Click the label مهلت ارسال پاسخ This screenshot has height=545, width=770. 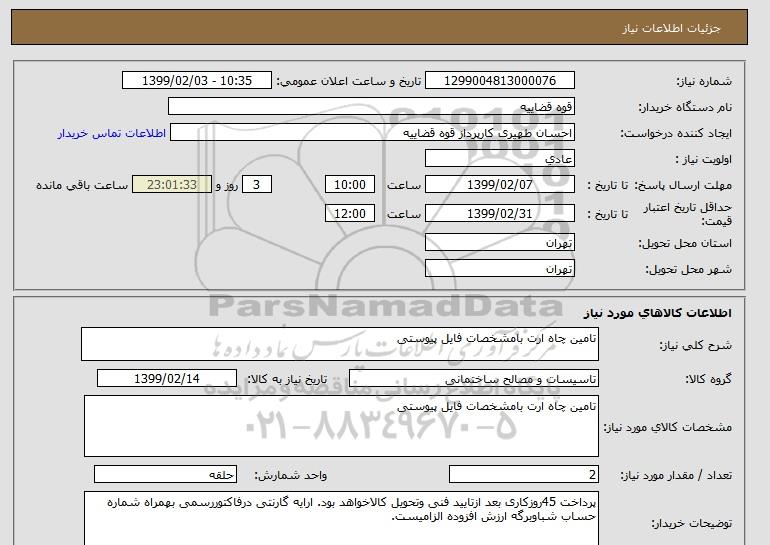coord(683,185)
